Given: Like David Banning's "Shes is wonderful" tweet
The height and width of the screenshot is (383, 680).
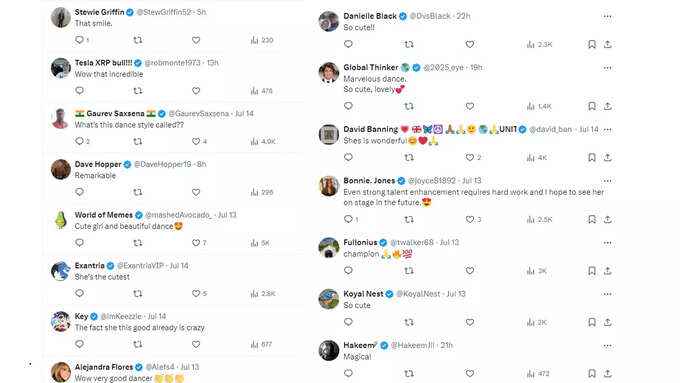Looking at the screenshot, I should pyautogui.click(x=470, y=157).
